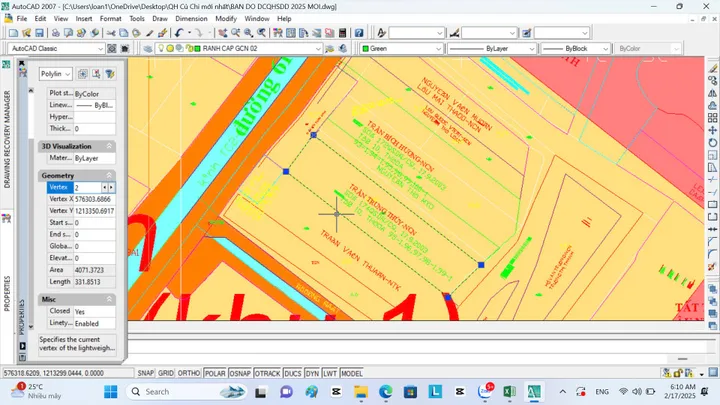Open a drawing file from toolbar

click(x=26, y=33)
